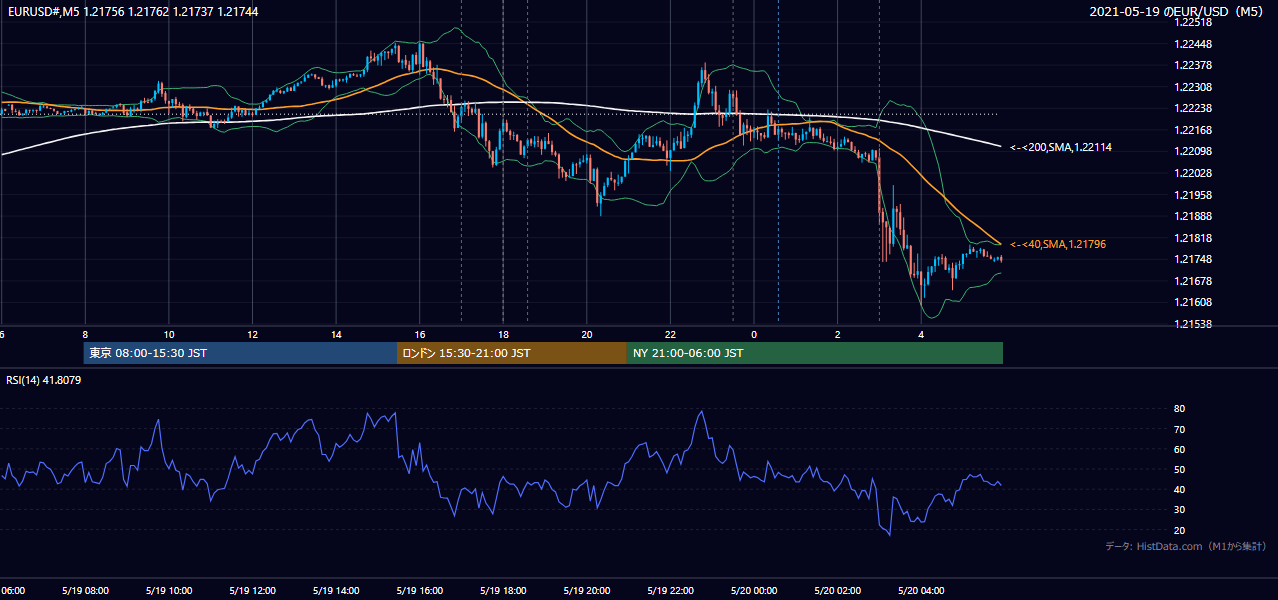Click the 40 SMA label 1.21796
Viewport: 1278px width, 600px height.
1058,244
